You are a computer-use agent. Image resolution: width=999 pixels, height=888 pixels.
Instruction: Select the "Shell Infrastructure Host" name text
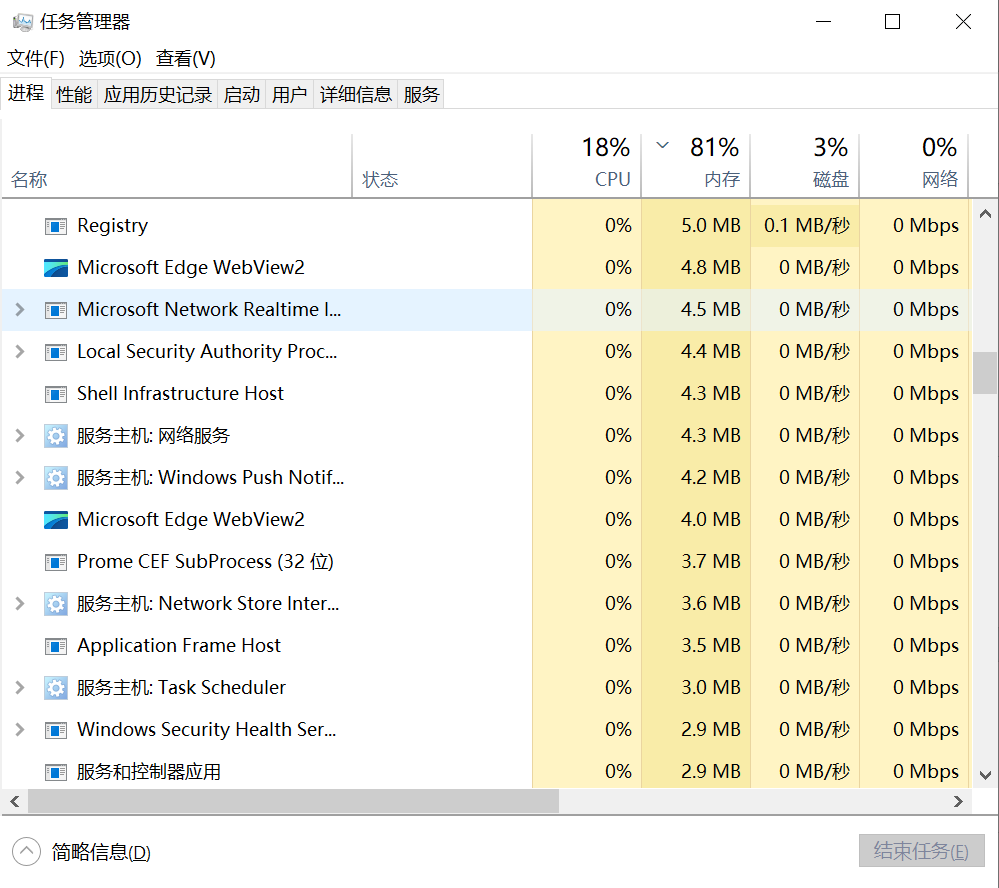click(180, 394)
